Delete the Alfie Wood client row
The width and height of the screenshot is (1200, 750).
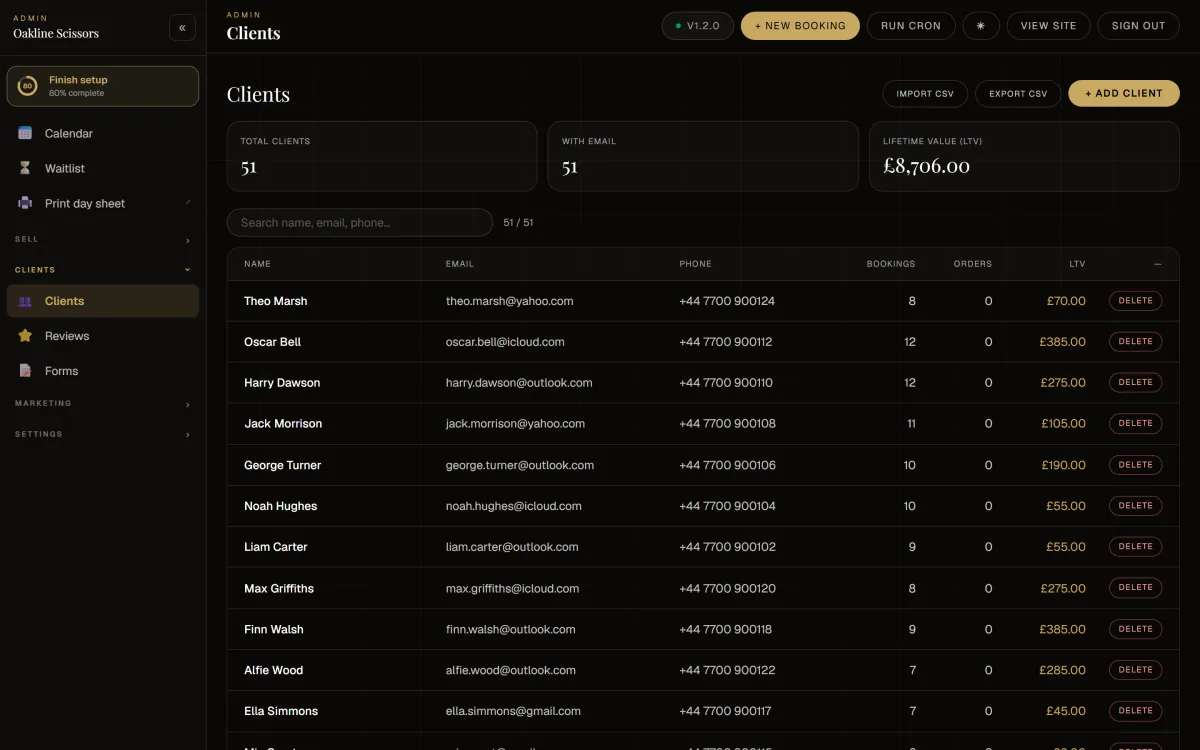coord(1136,670)
